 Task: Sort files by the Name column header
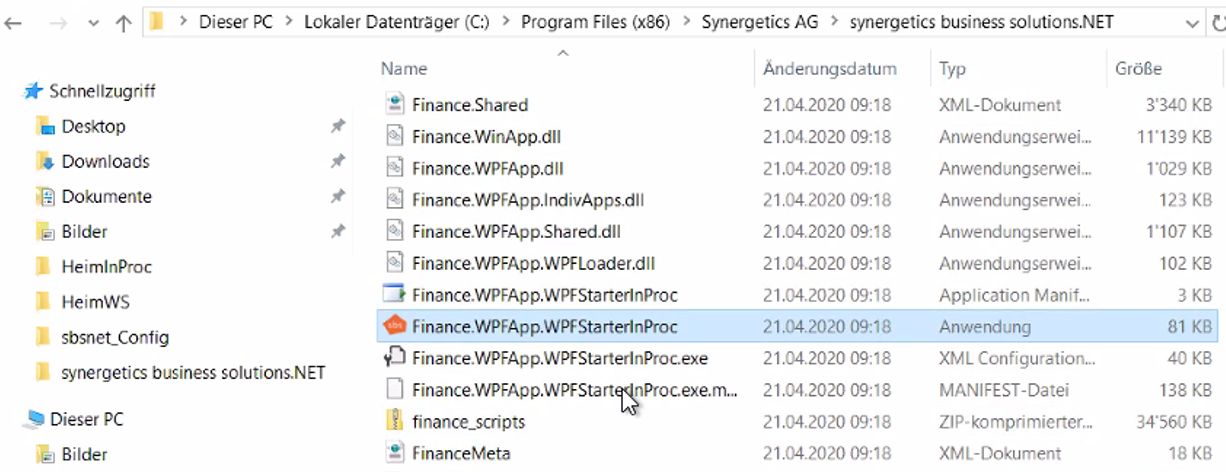[404, 69]
